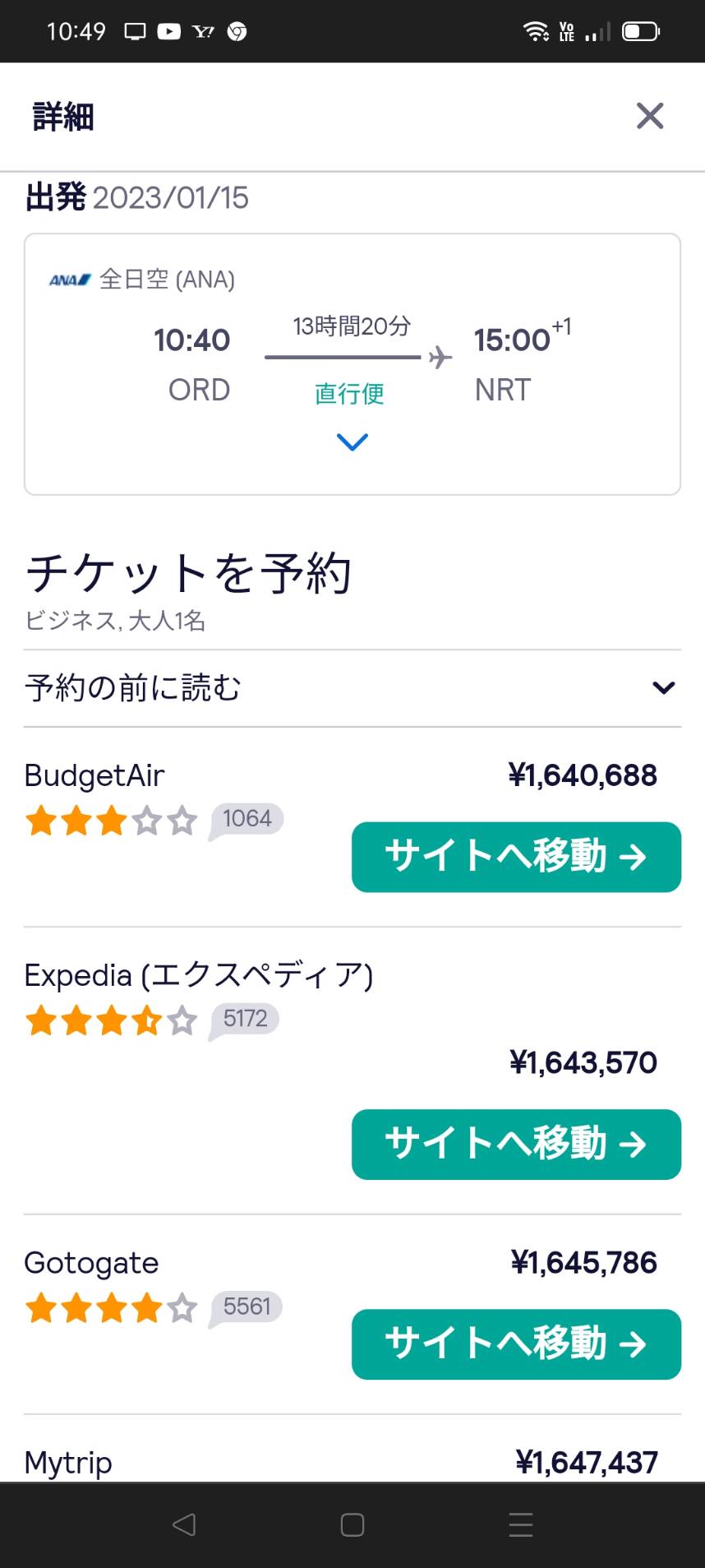Open Expedia 5172 reviews bubble
705x1568 pixels.
coord(245,1019)
